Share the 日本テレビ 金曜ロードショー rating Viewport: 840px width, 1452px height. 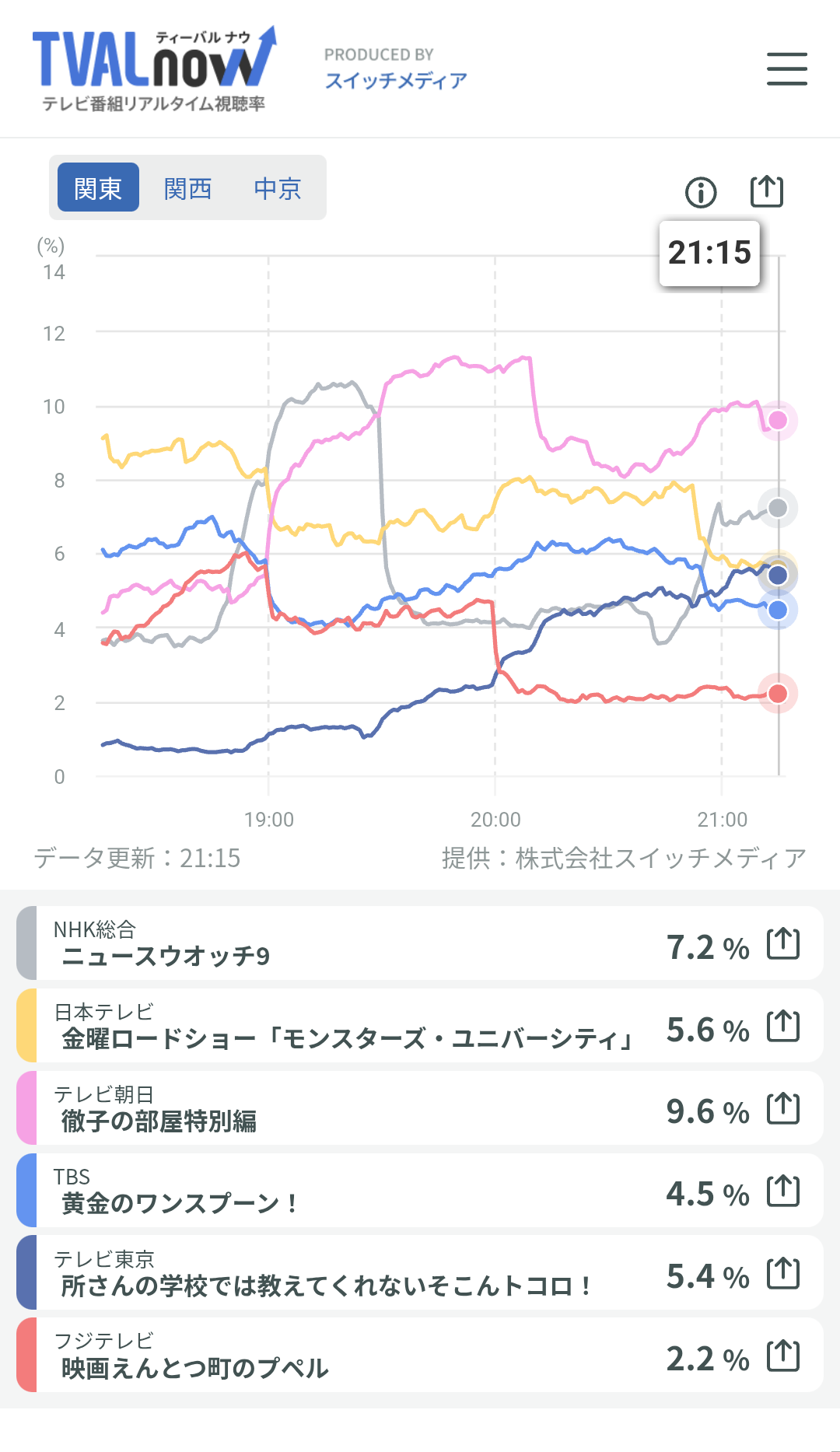point(782,1027)
